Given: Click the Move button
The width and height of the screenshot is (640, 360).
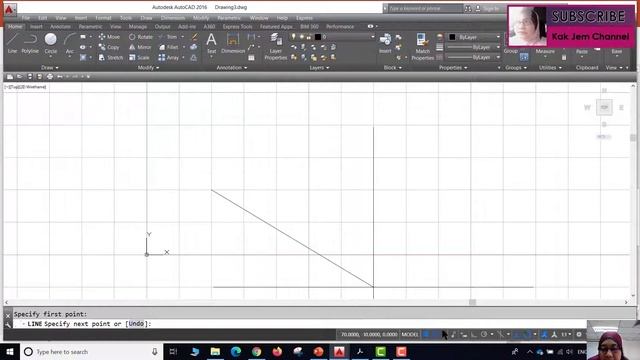Looking at the screenshot, I should 109,37.
